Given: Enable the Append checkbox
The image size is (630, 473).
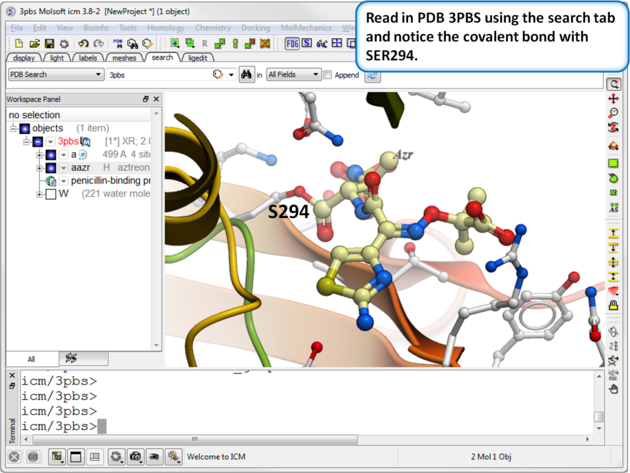Looking at the screenshot, I should click(329, 75).
